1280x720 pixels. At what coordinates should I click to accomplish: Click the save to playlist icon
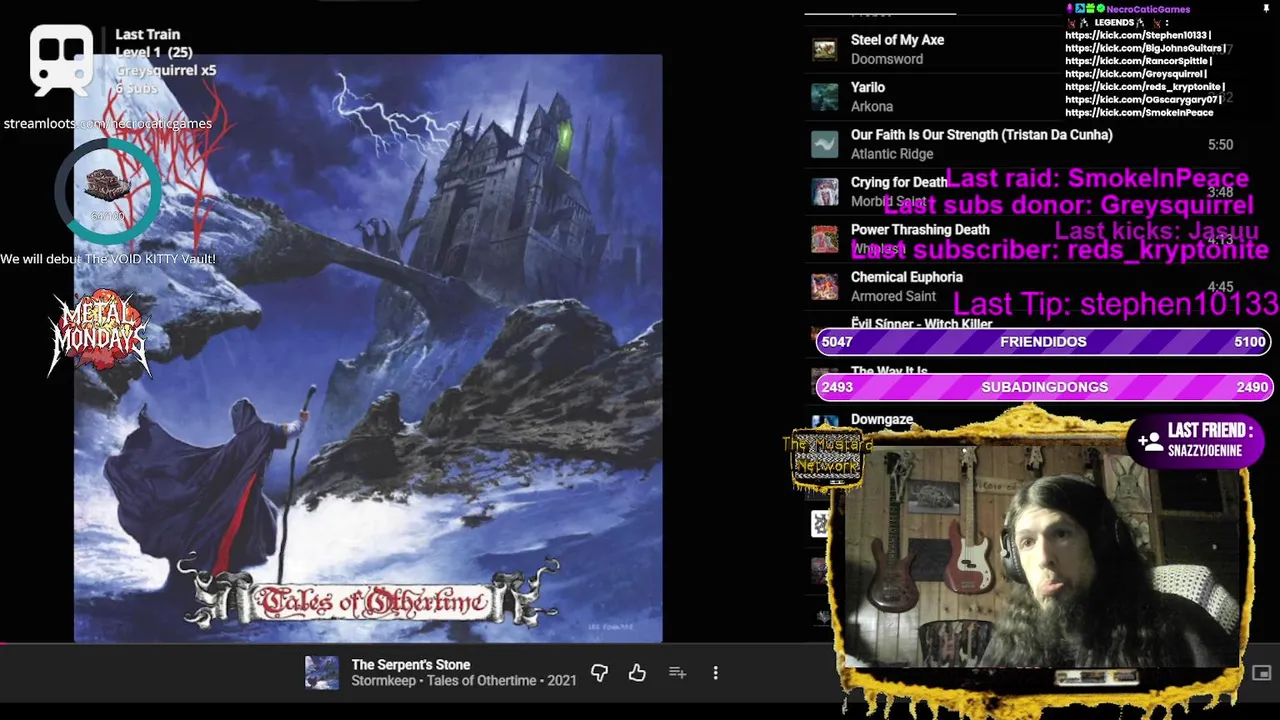(x=677, y=673)
